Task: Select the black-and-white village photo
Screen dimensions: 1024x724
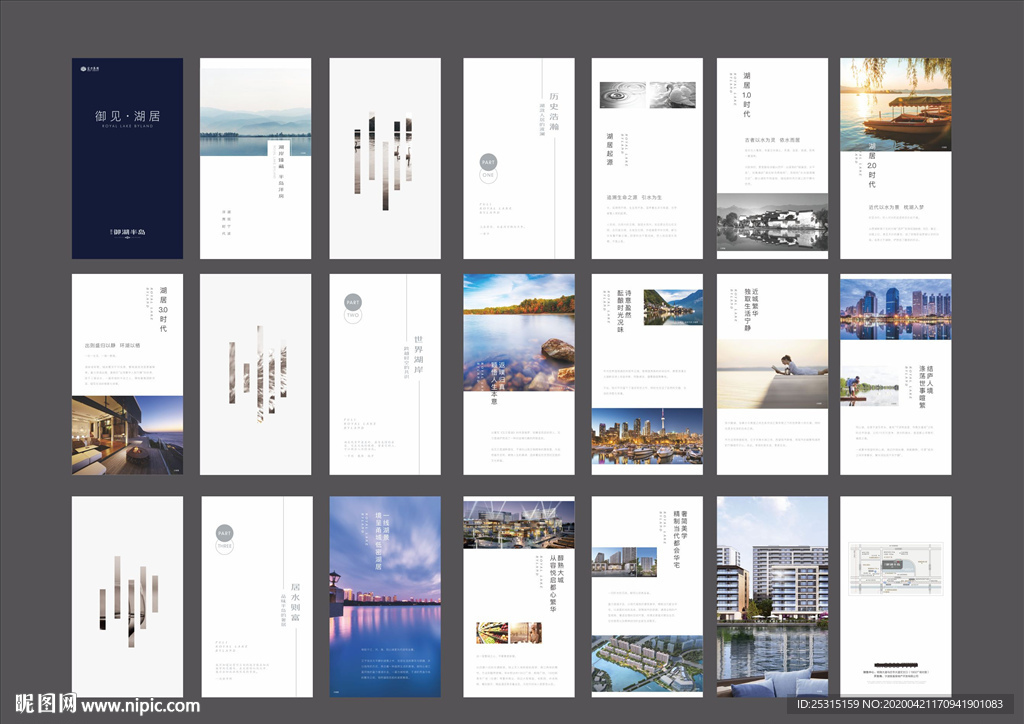Action: (x=772, y=222)
